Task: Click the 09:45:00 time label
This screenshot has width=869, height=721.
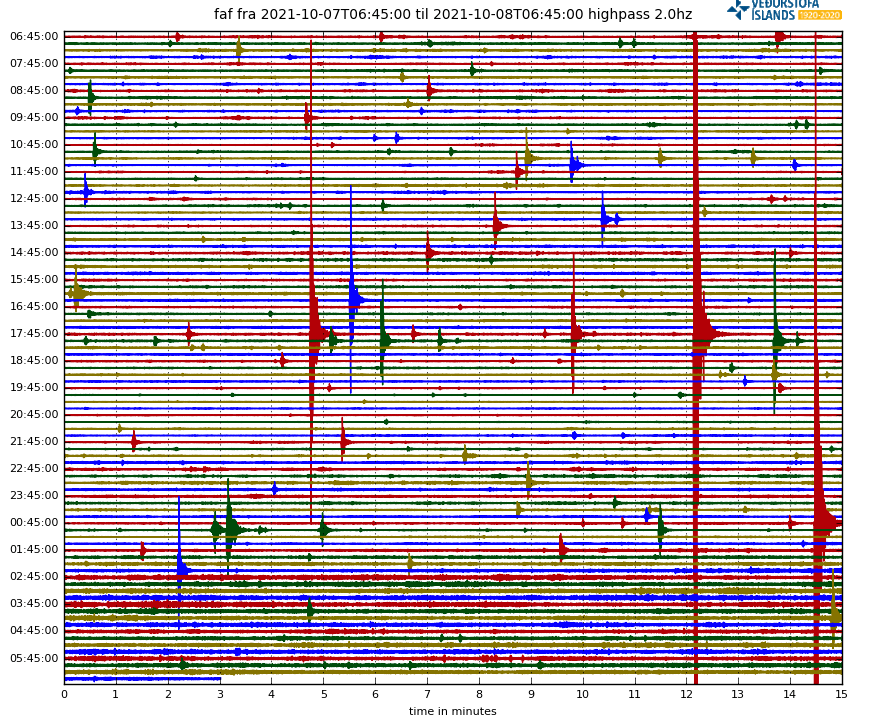Action: pyautogui.click(x=34, y=117)
